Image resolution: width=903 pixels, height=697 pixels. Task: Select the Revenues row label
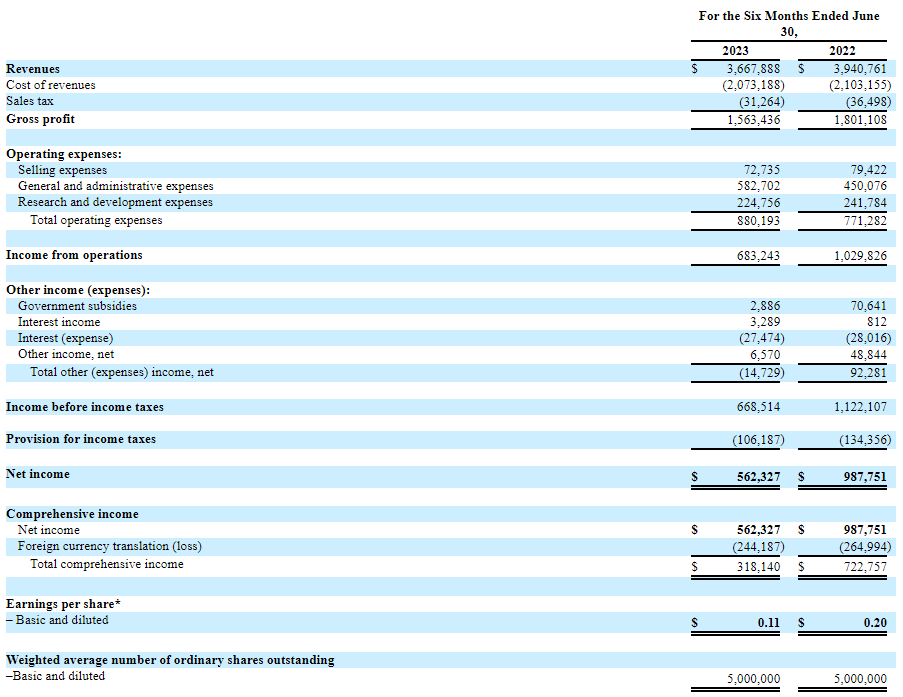(x=33, y=69)
